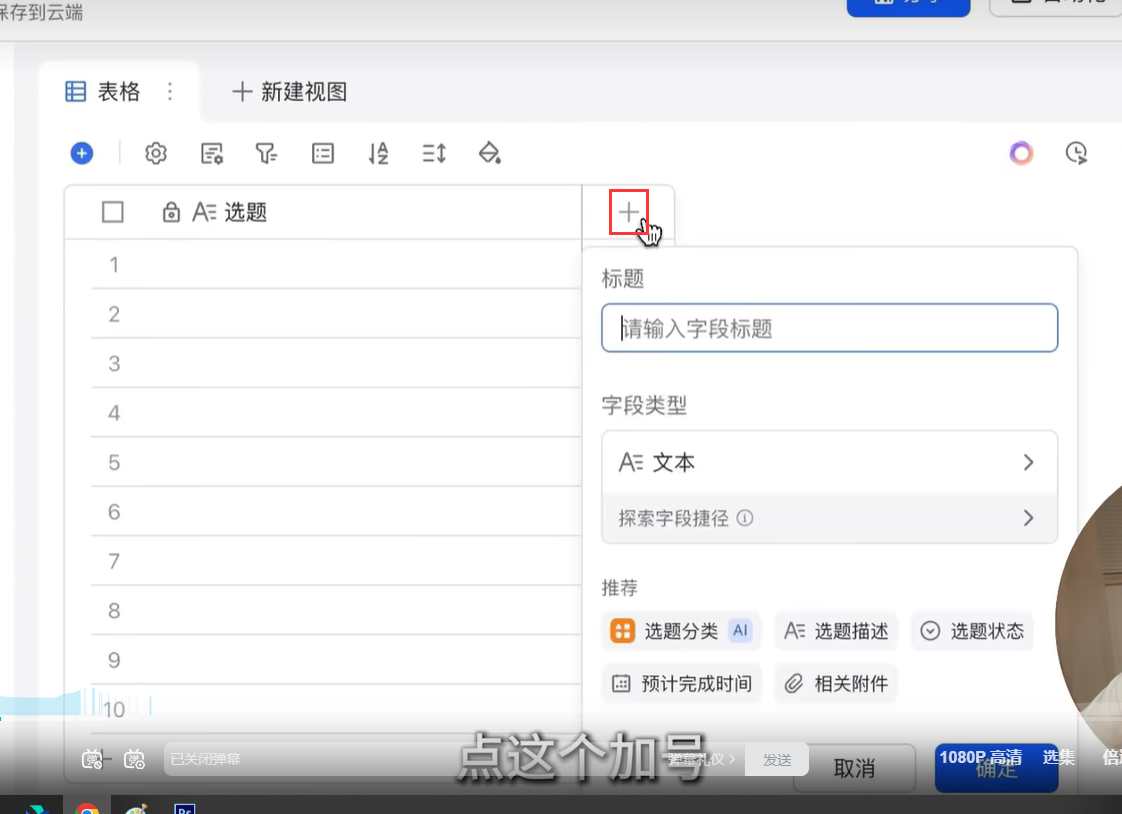Click the lock icon beside 选题
Viewport: 1122px width, 814px height.
coord(171,212)
